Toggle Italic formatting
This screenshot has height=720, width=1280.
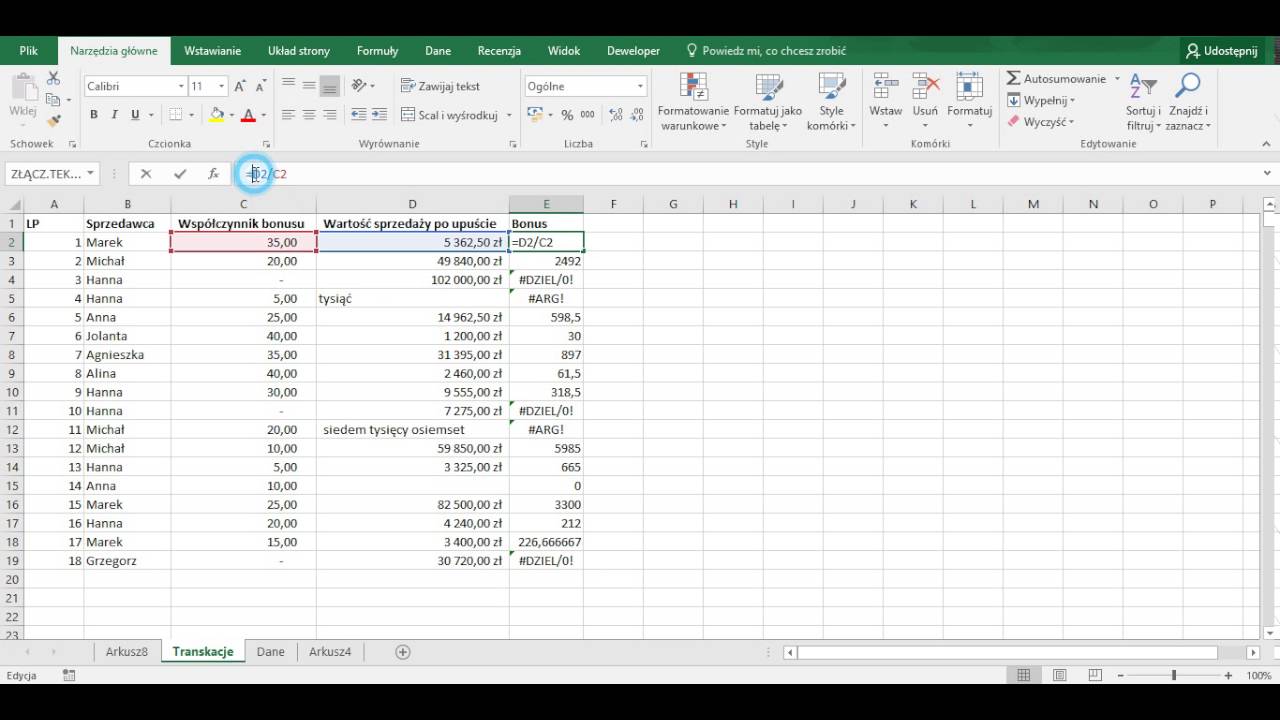point(115,115)
